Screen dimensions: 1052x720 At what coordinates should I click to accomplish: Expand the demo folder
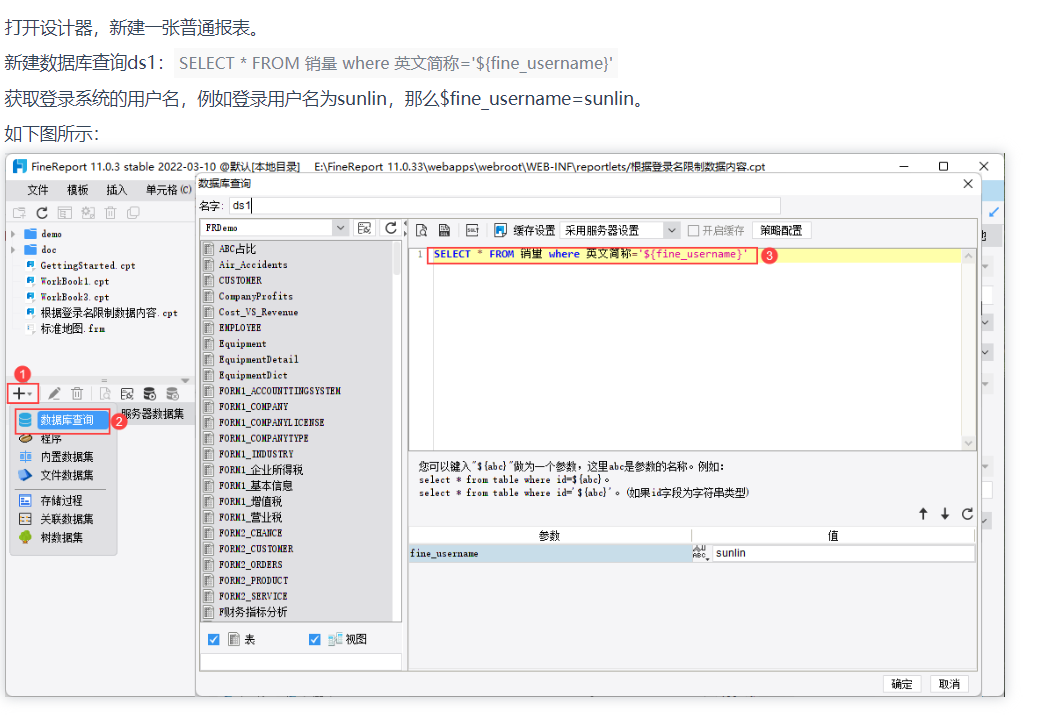pyautogui.click(x=13, y=234)
